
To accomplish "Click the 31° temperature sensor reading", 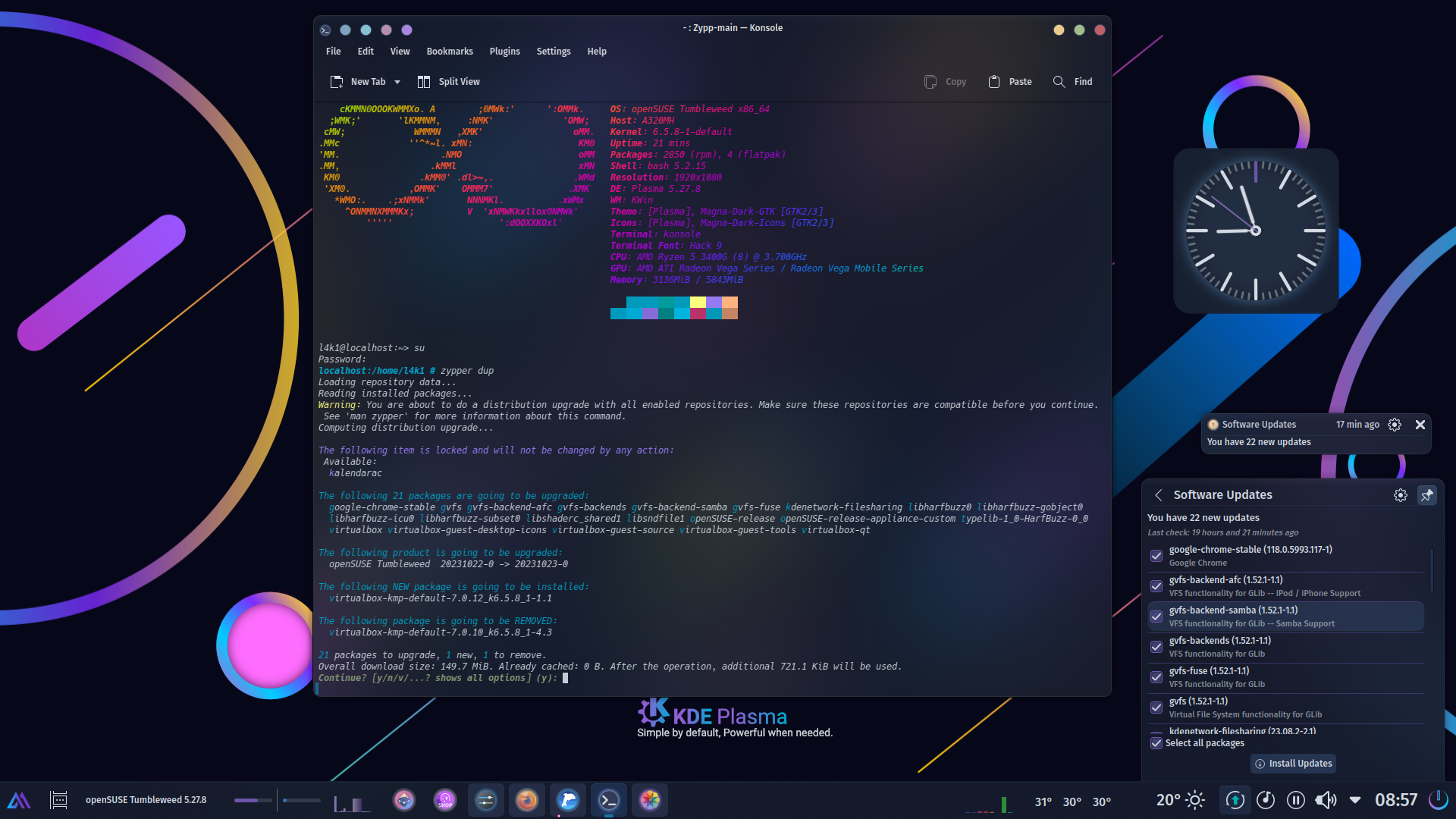I will tap(1043, 802).
